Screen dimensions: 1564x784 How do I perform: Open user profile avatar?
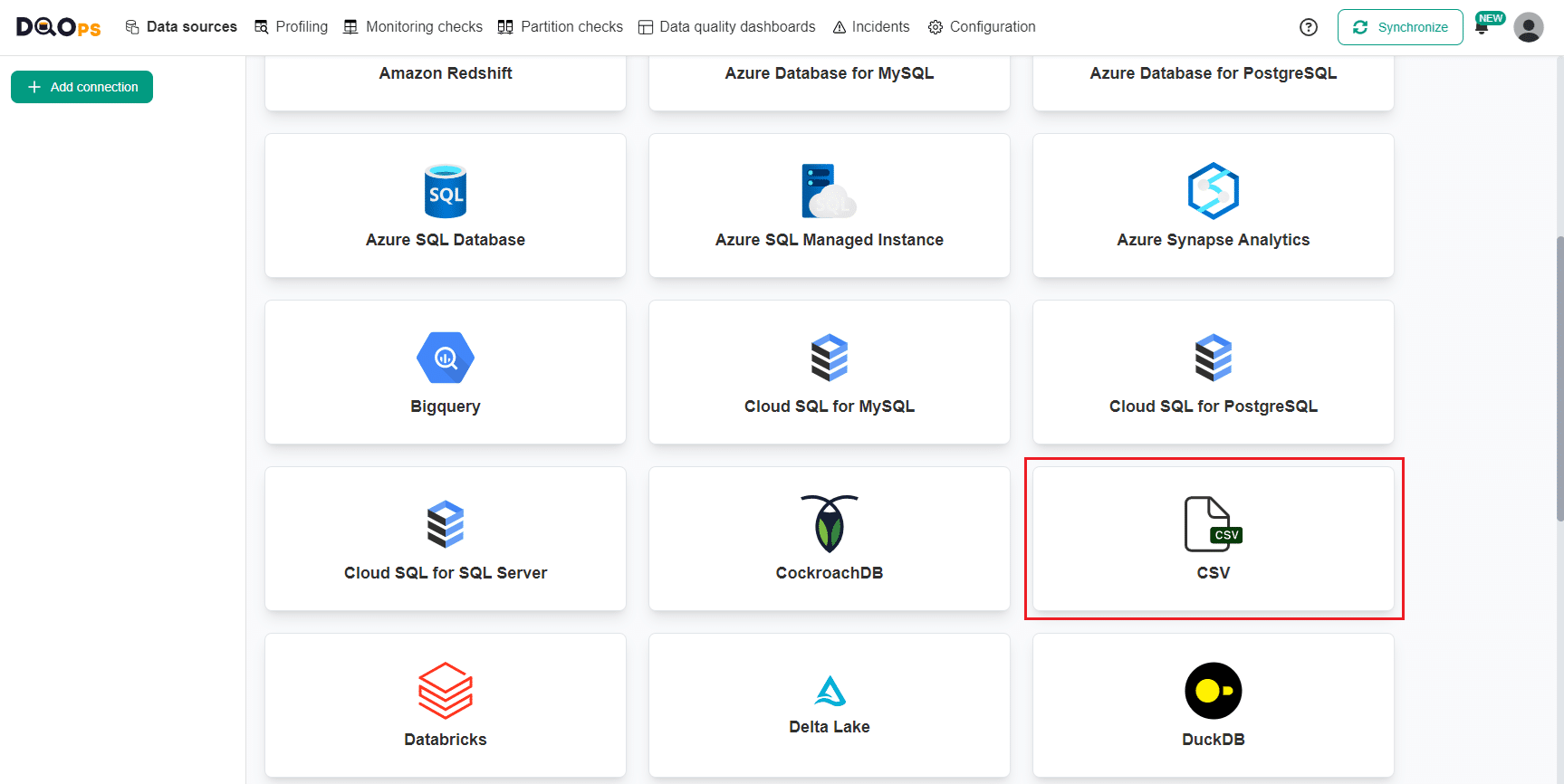(1529, 27)
